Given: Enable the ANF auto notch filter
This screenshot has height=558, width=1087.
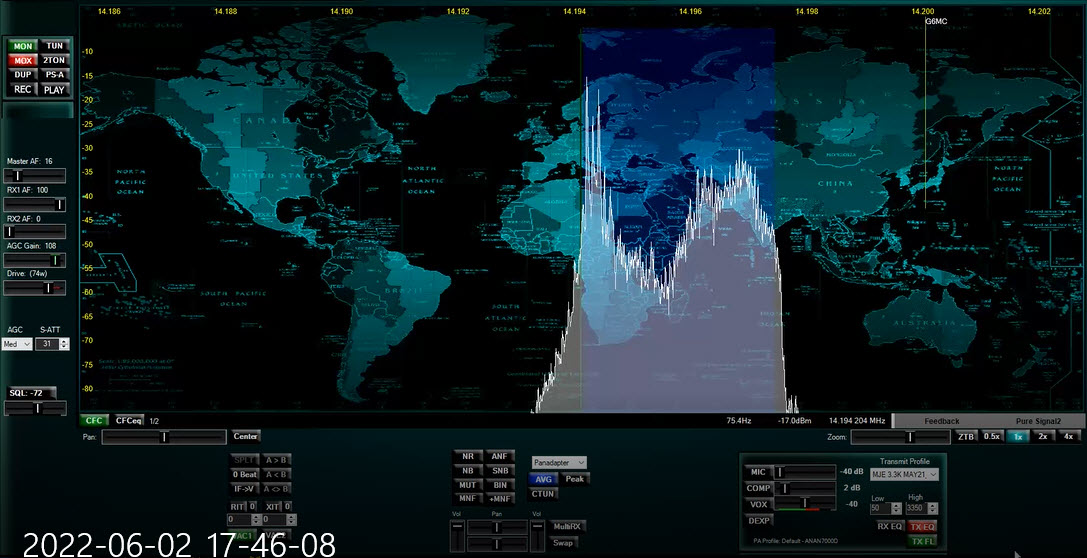Looking at the screenshot, I should click(500, 456).
